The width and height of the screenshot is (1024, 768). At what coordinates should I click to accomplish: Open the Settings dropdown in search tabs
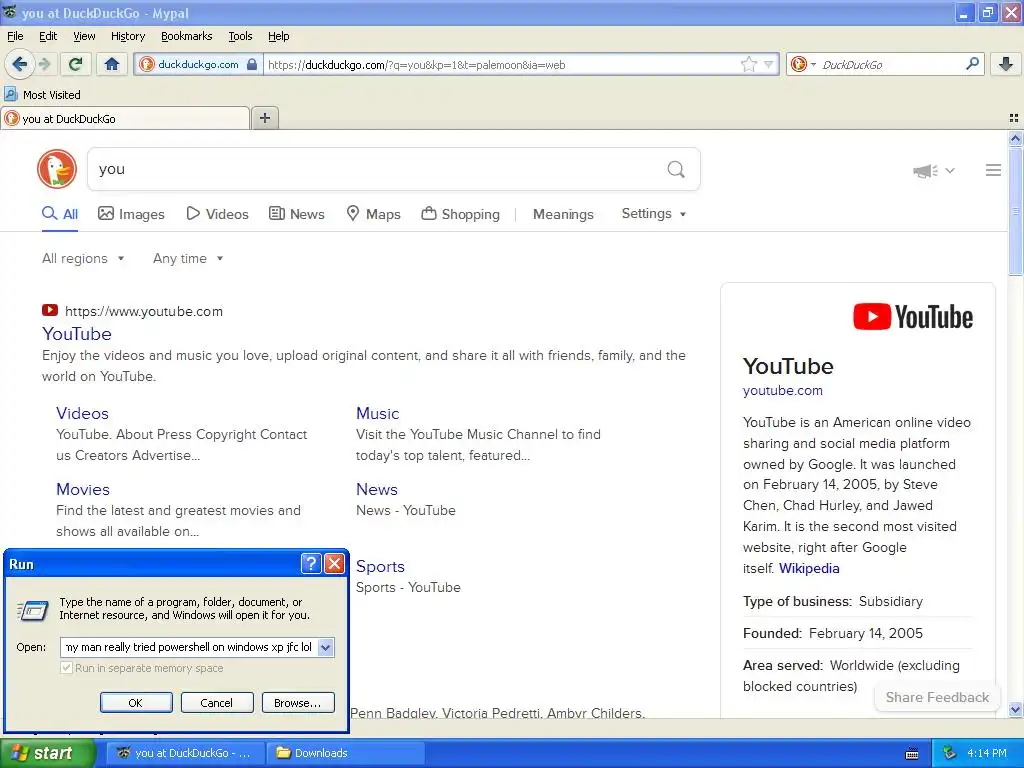654,214
